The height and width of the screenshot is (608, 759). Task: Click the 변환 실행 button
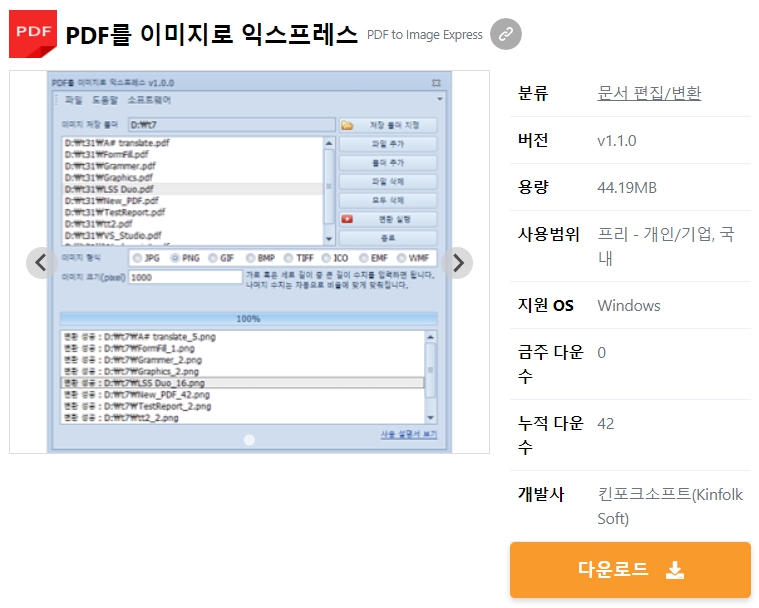(388, 219)
